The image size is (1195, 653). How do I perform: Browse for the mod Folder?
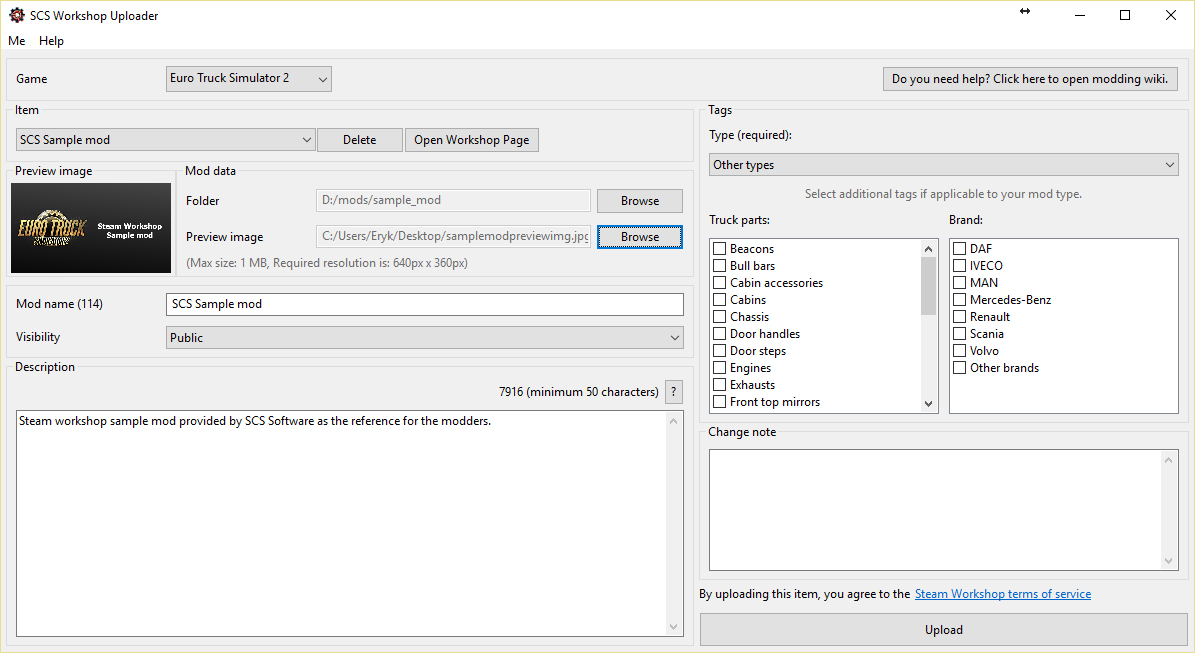pos(639,201)
